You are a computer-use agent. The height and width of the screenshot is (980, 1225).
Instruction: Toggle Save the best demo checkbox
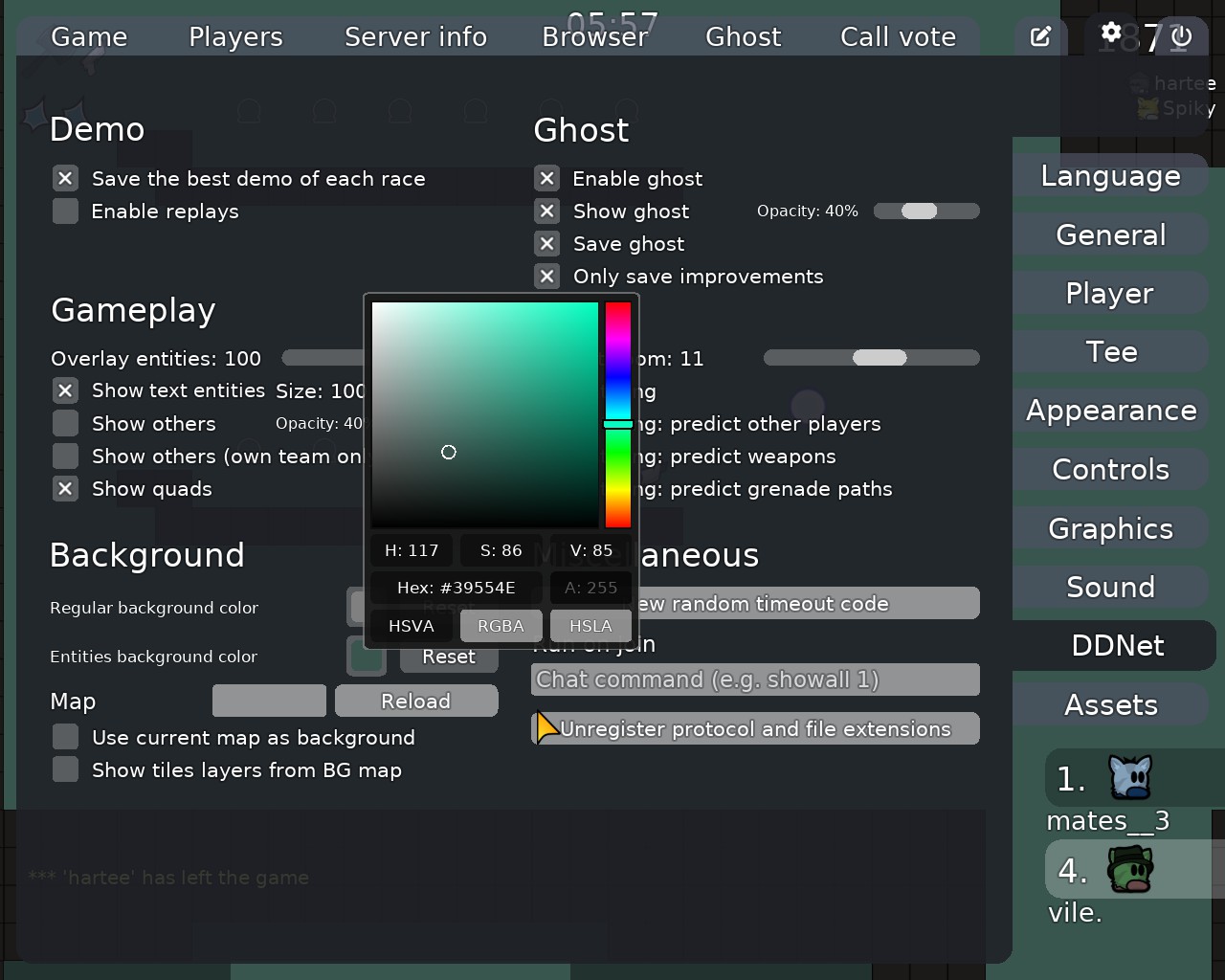click(x=65, y=179)
